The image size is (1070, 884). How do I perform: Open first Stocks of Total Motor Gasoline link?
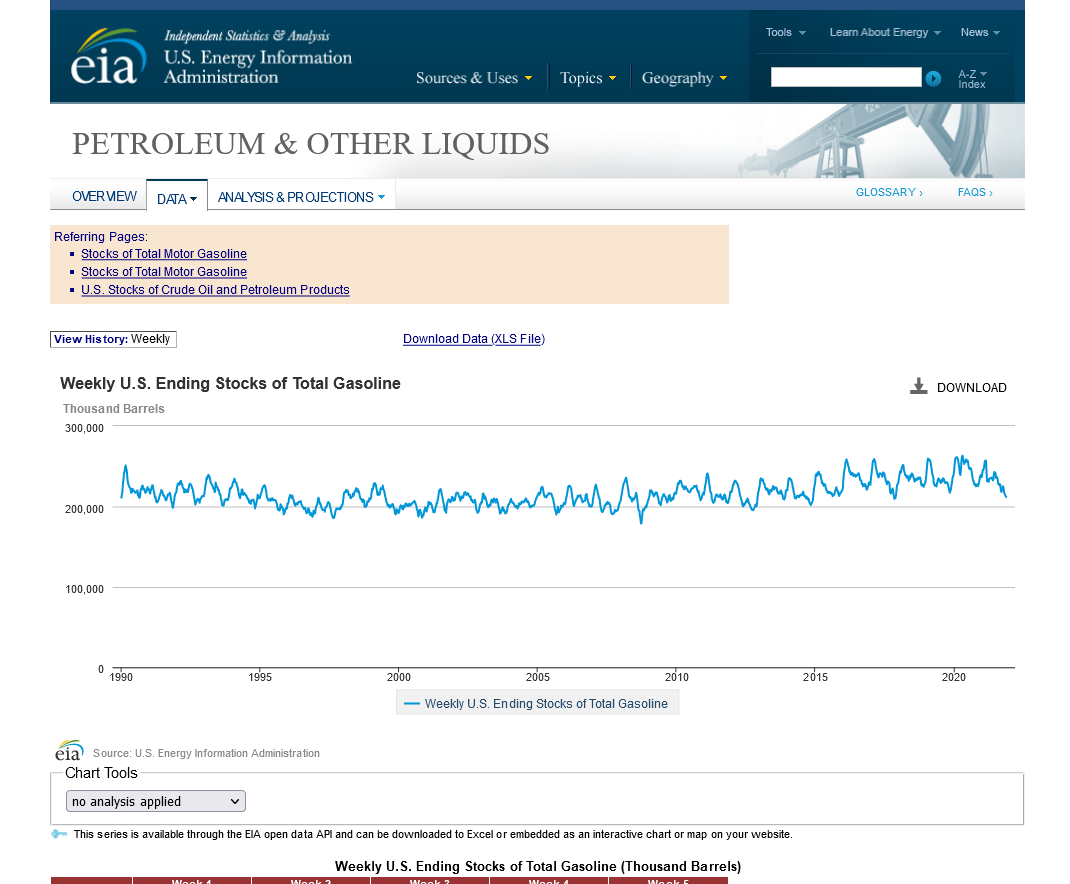click(x=164, y=253)
